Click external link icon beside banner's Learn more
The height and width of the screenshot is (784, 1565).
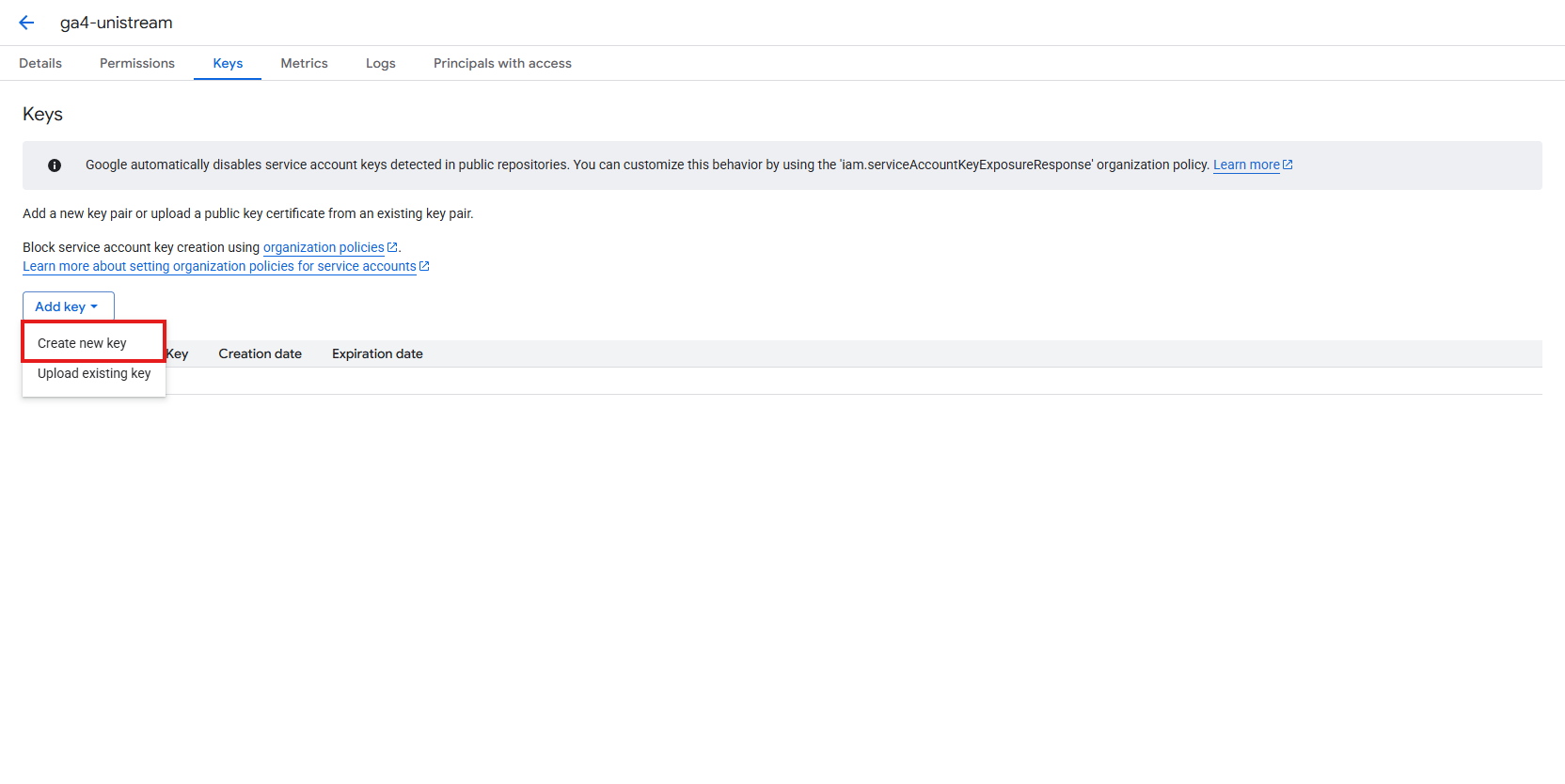tap(1288, 165)
